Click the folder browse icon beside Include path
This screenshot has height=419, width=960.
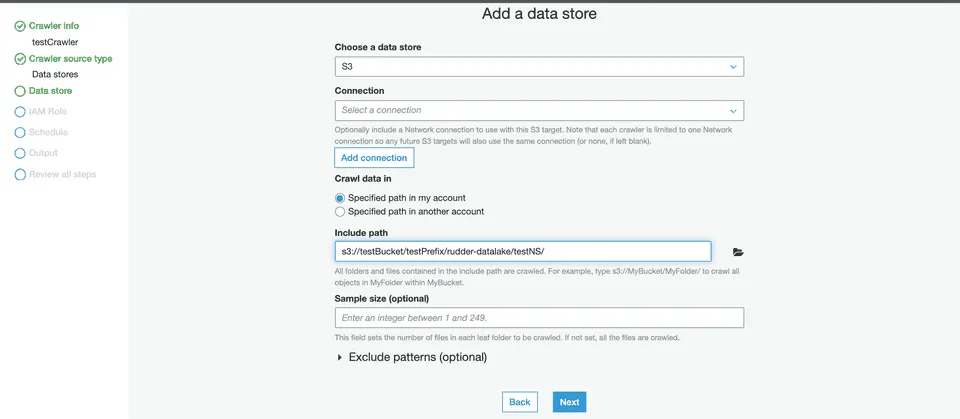coord(738,253)
